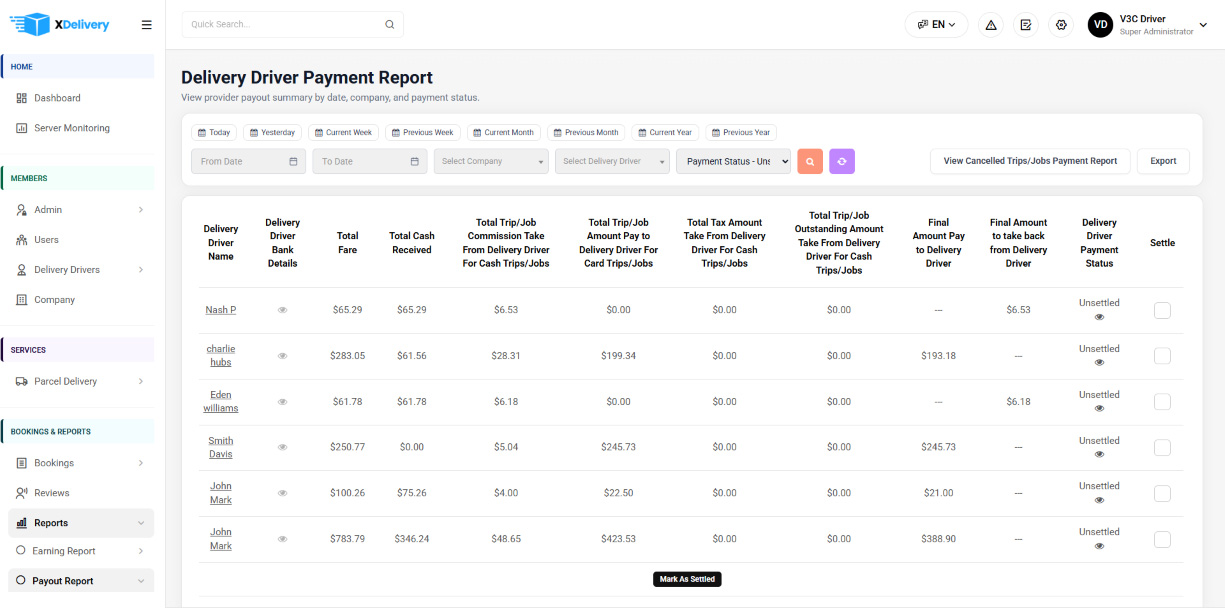The width and height of the screenshot is (1225, 608).
Task: Open V3C Driver profile dropdown arrow
Action: 1204,25
